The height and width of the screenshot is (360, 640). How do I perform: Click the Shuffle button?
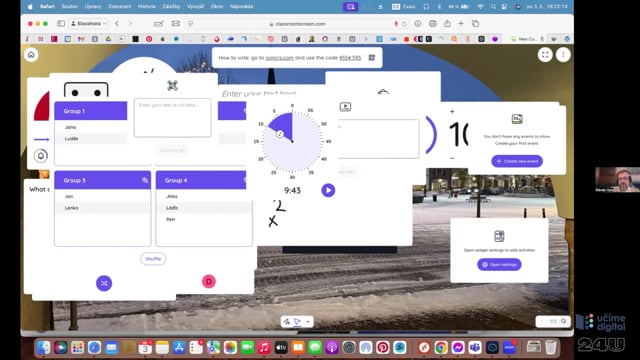(153, 259)
